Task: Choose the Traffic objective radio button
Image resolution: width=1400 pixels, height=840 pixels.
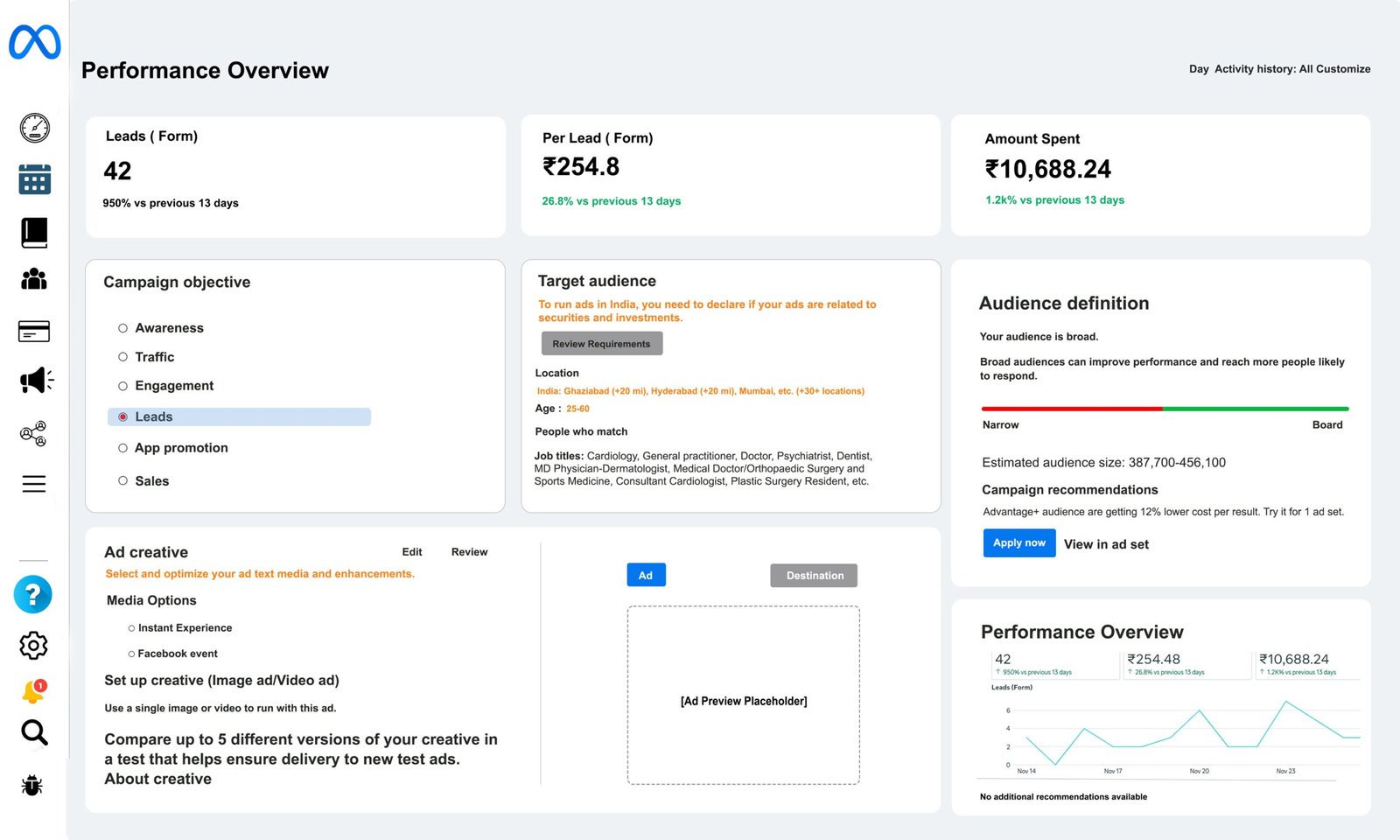Action: tap(123, 357)
